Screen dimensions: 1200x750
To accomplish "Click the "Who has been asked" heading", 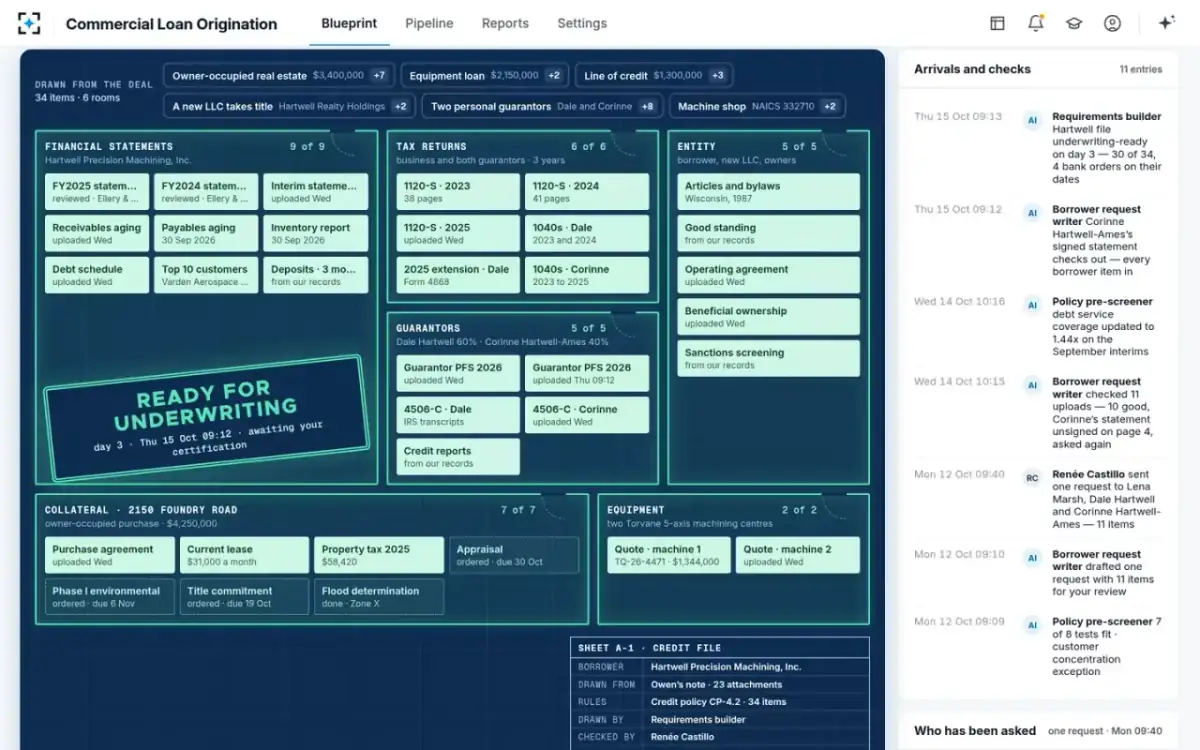I will click(975, 731).
